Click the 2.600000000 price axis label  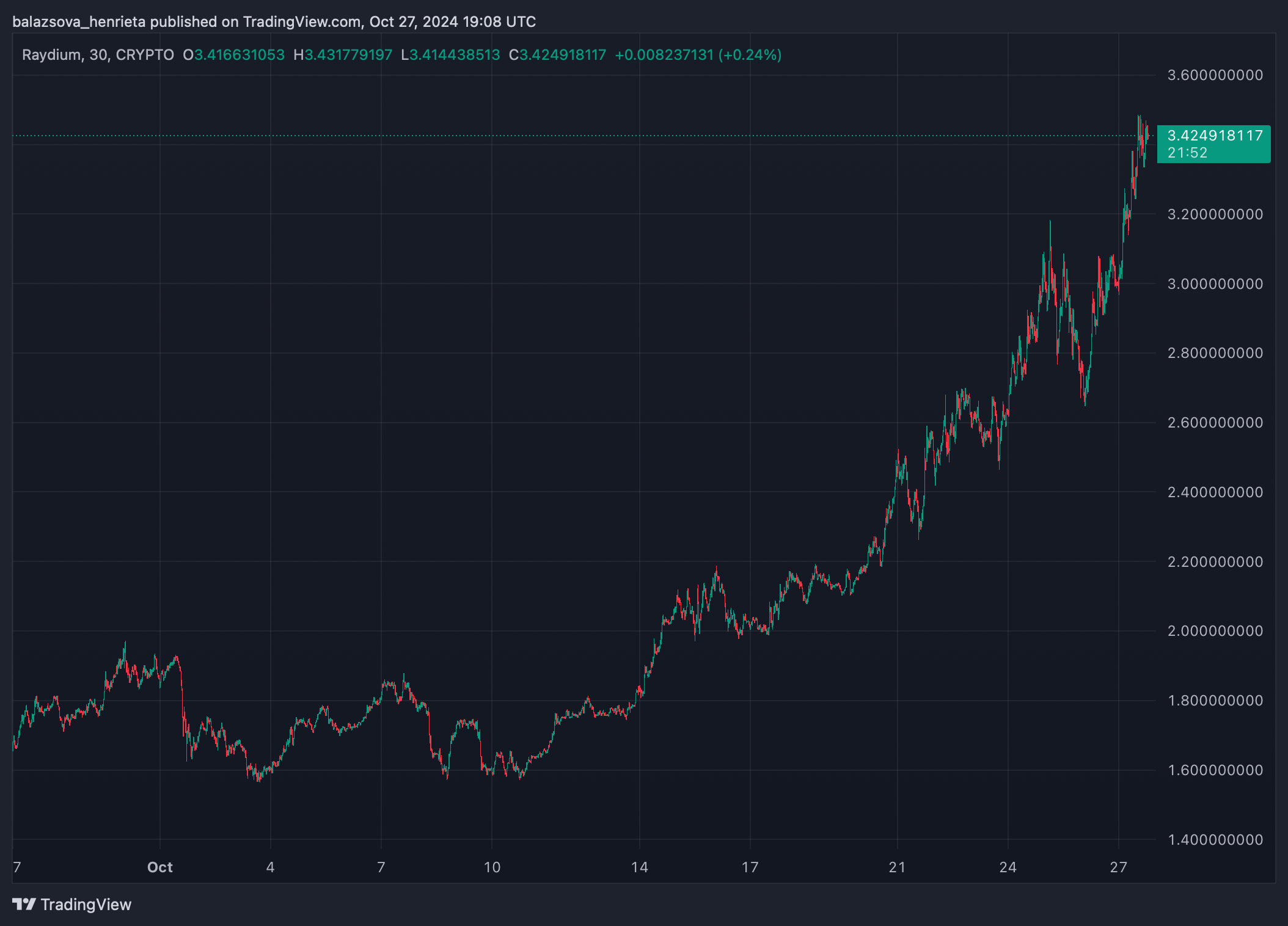point(1215,423)
